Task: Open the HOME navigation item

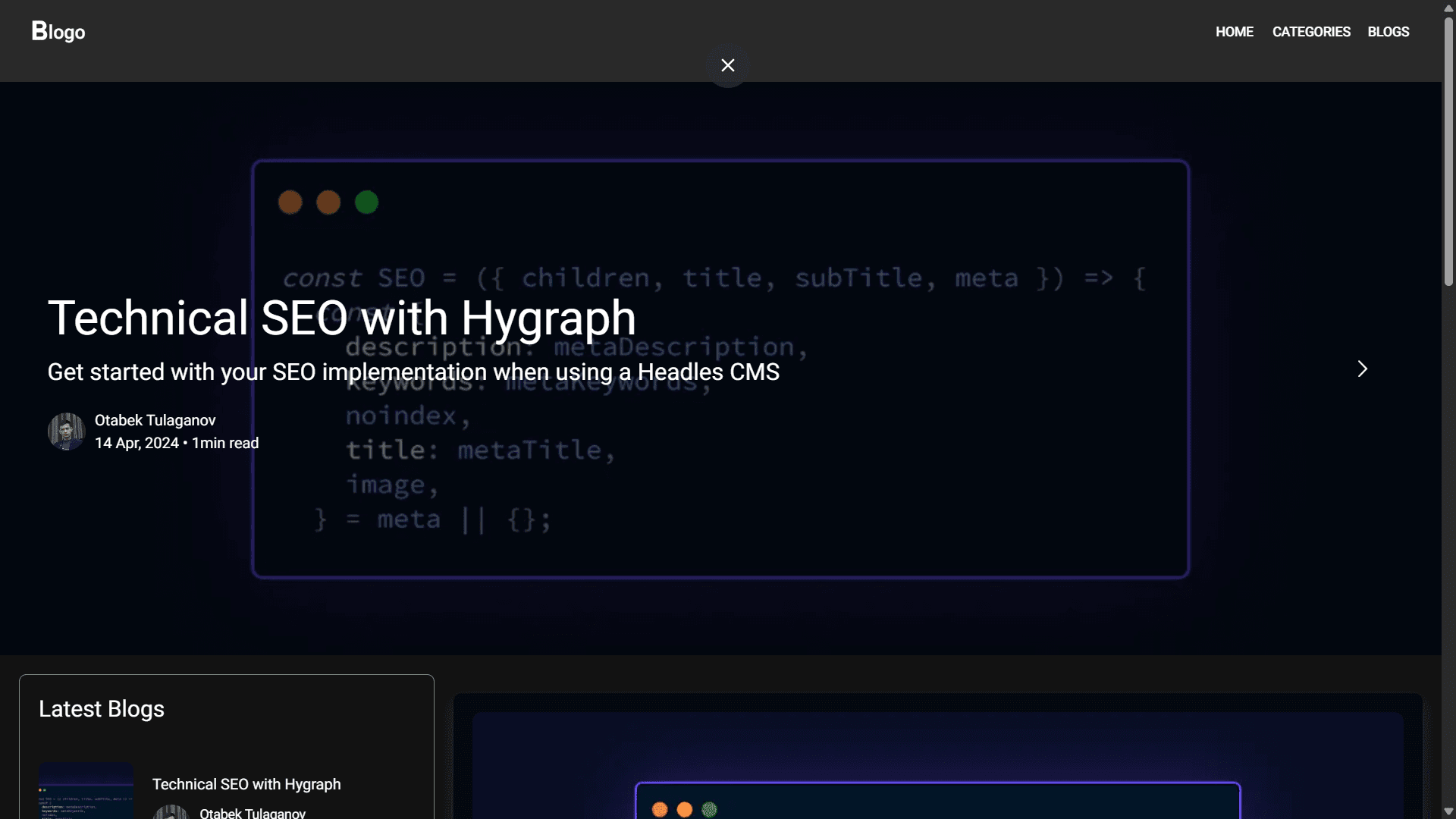Action: coord(1234,31)
